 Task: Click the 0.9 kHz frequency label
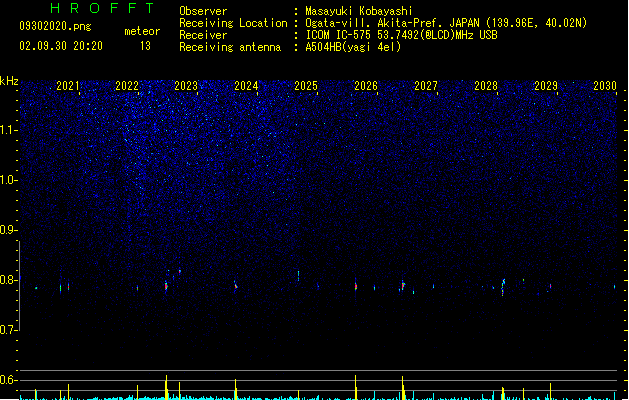[x=9, y=230]
